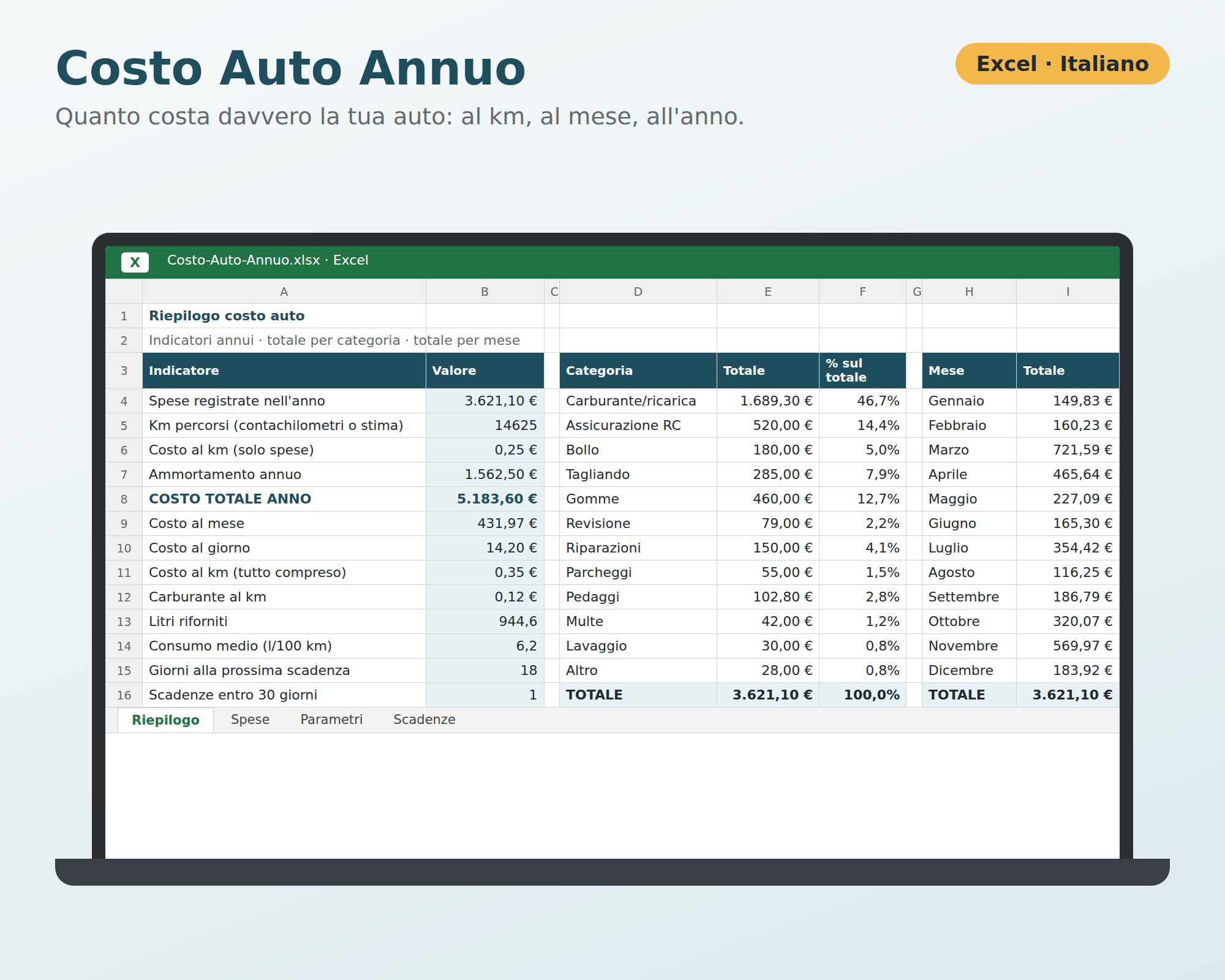Click the Costo-Auto-Annuo.xlsx window title
1225x980 pixels.
click(x=268, y=260)
